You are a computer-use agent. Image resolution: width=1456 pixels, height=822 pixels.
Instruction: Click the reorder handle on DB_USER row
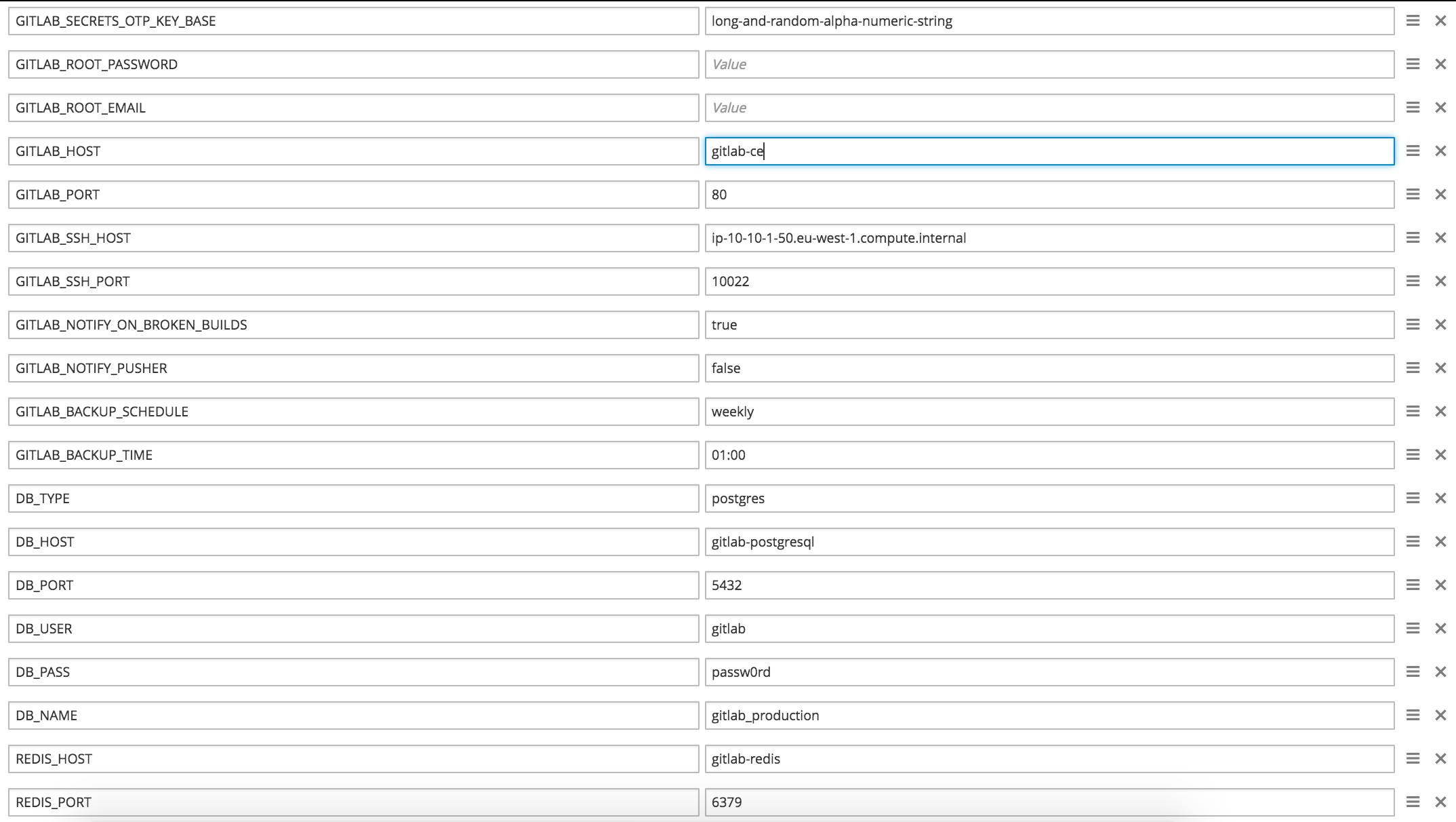click(x=1413, y=629)
